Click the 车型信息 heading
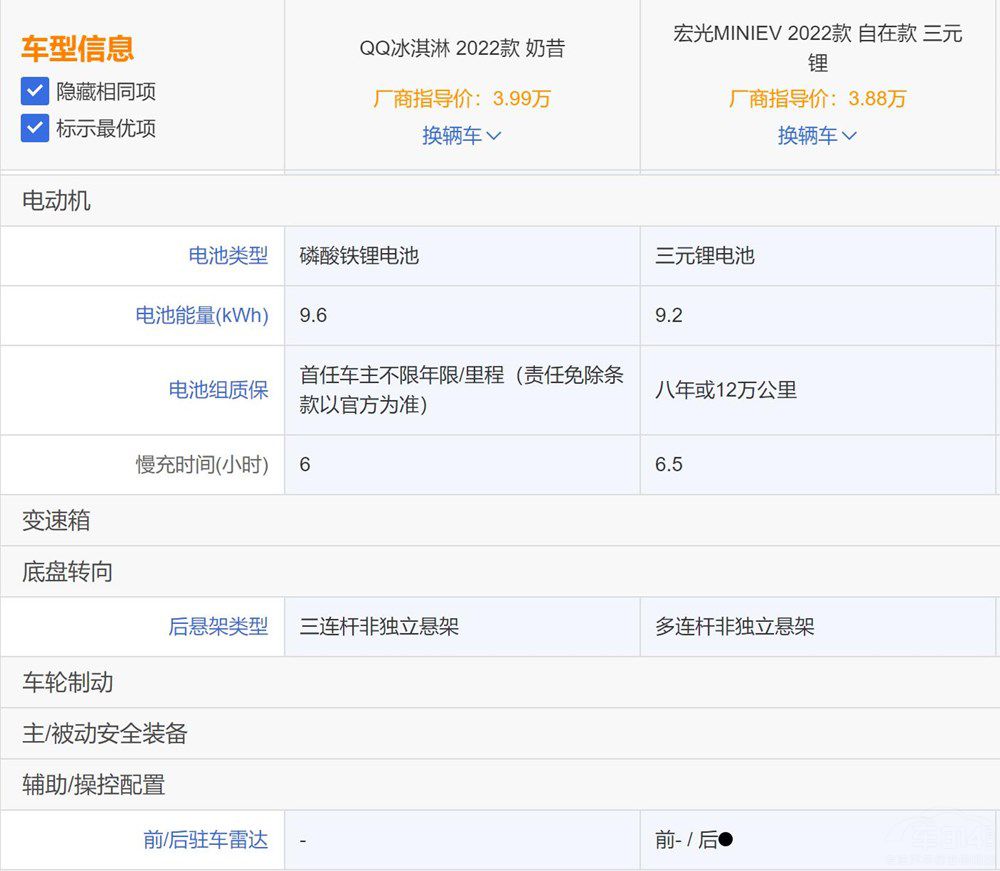Viewport: 1000px width, 871px height. point(77,48)
